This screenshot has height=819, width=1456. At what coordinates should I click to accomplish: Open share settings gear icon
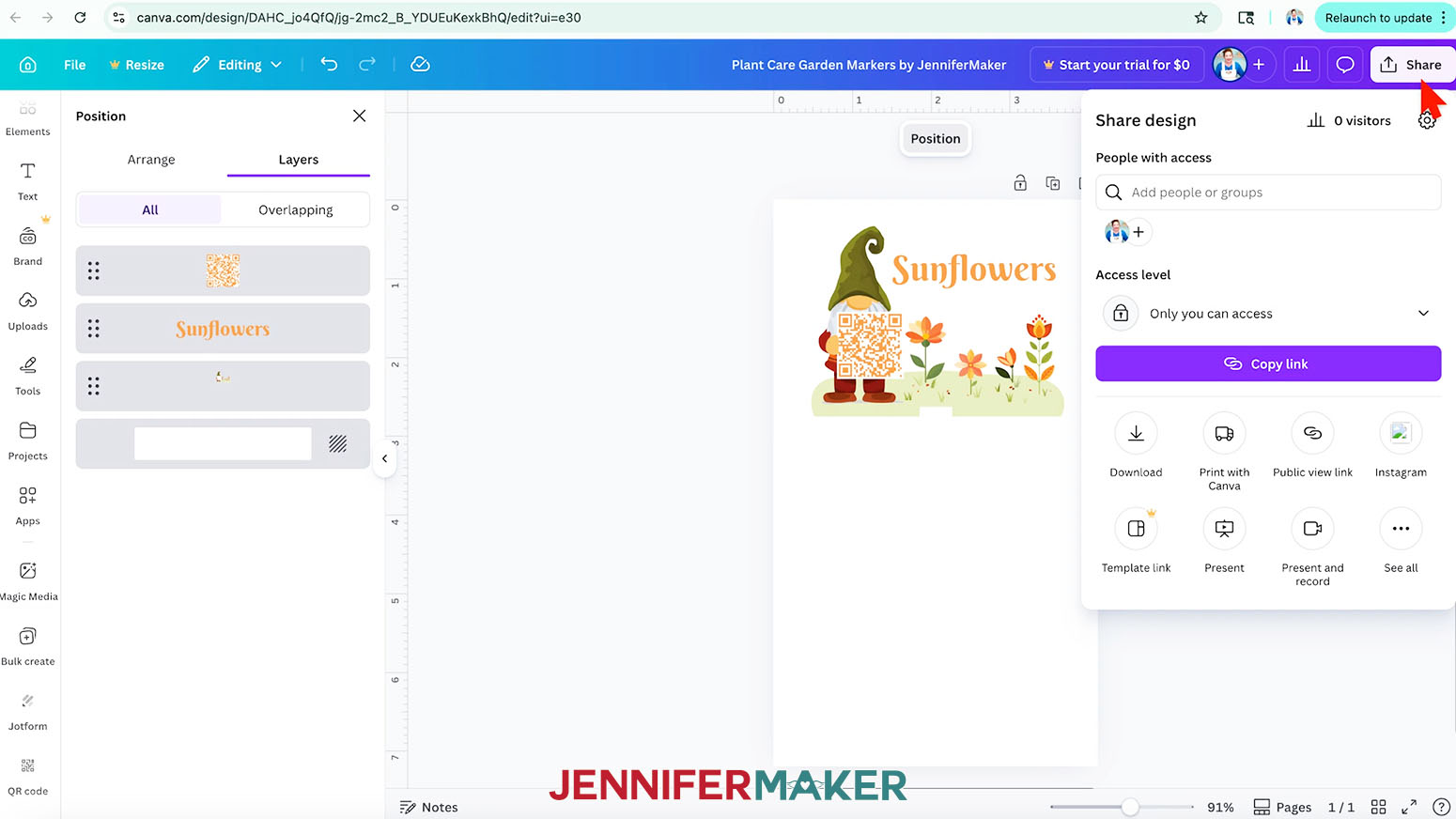(x=1427, y=120)
